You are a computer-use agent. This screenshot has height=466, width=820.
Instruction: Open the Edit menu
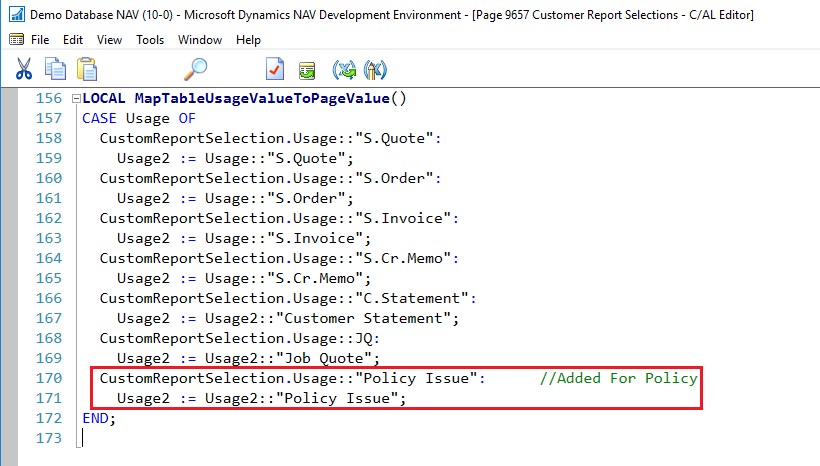tap(73, 40)
